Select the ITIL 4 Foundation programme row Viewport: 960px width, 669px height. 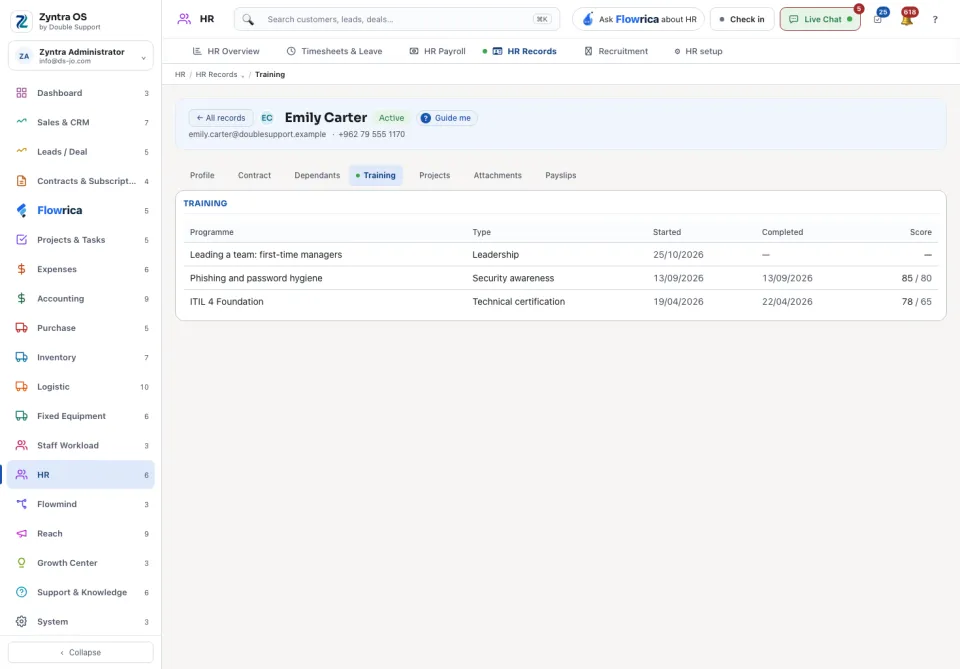pyautogui.click(x=560, y=302)
